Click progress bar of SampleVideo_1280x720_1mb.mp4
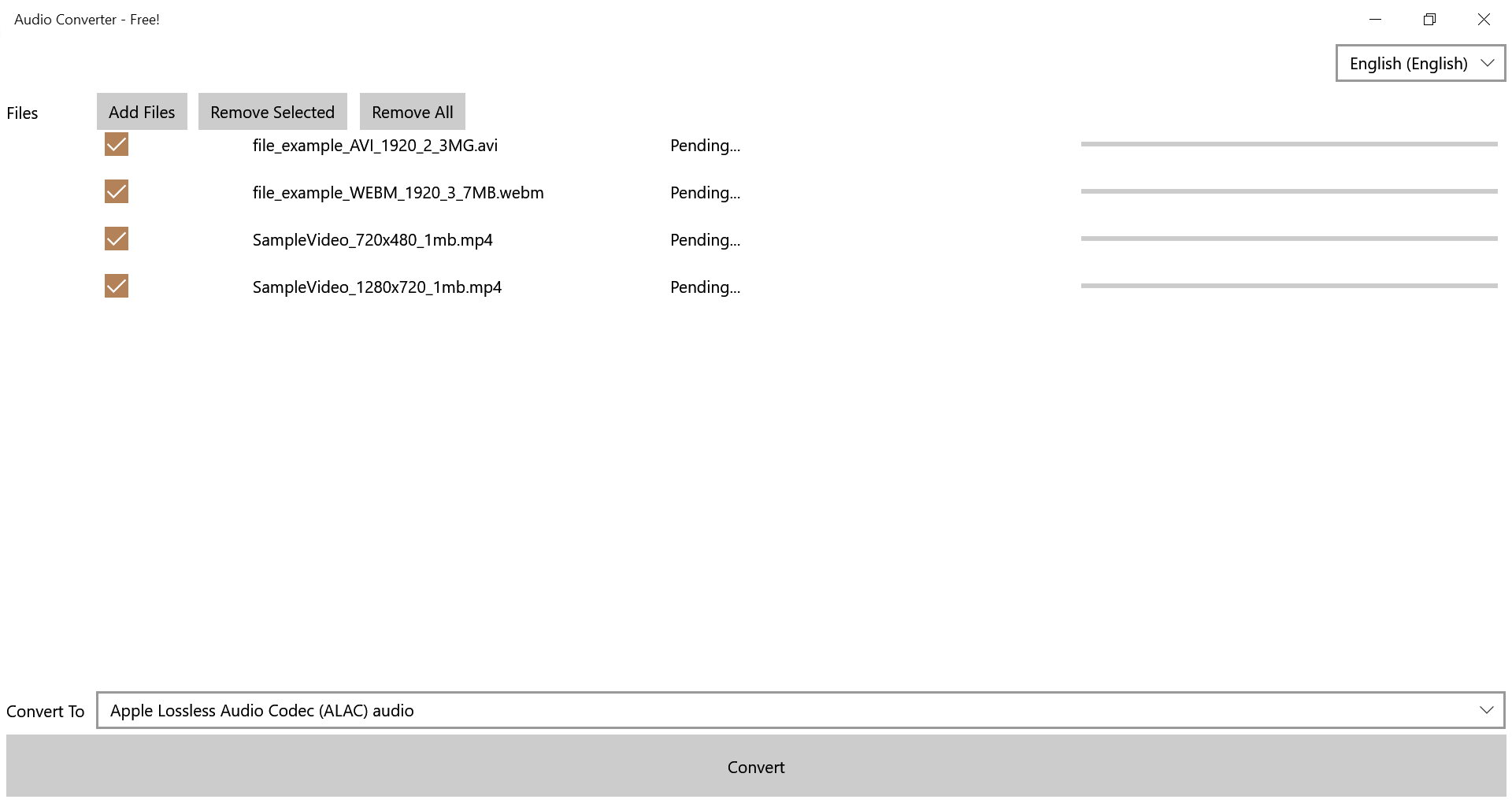Screen dimensions: 1512x803 (1288, 286)
